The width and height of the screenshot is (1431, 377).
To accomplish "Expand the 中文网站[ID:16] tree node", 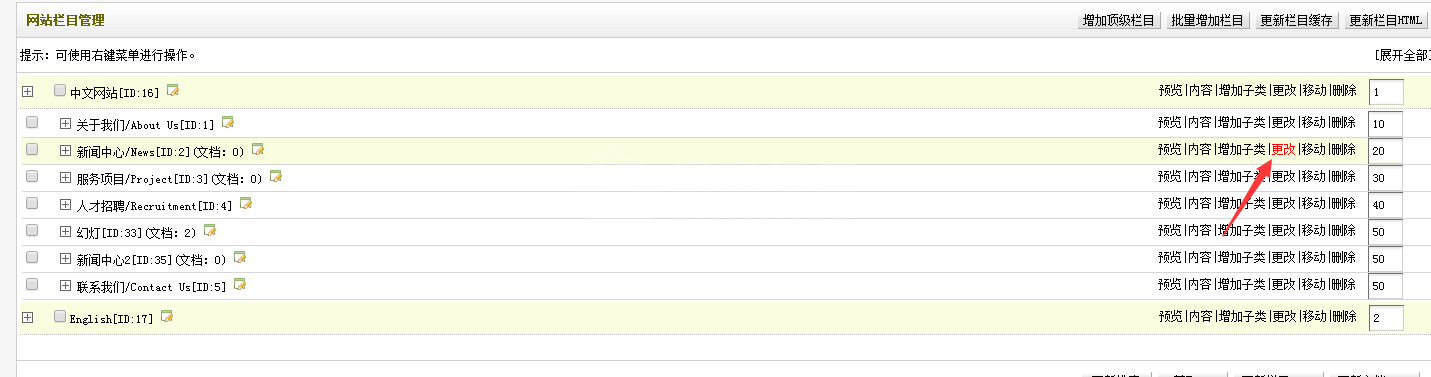I will [x=28, y=92].
